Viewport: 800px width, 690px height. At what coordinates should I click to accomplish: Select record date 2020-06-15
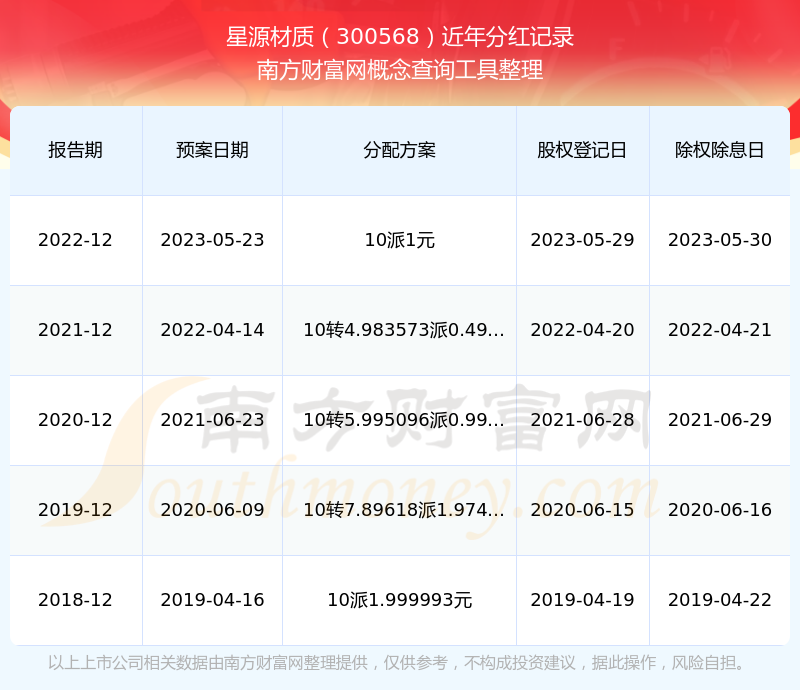582,509
